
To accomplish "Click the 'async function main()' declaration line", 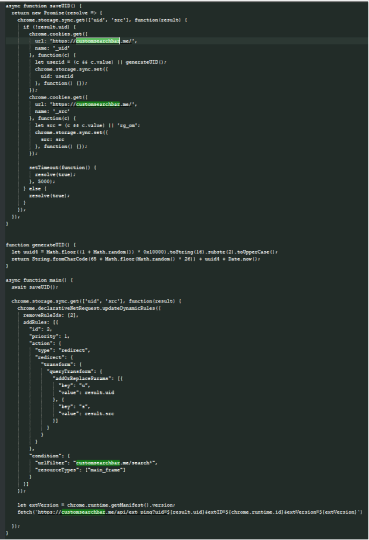I will 39,280.
